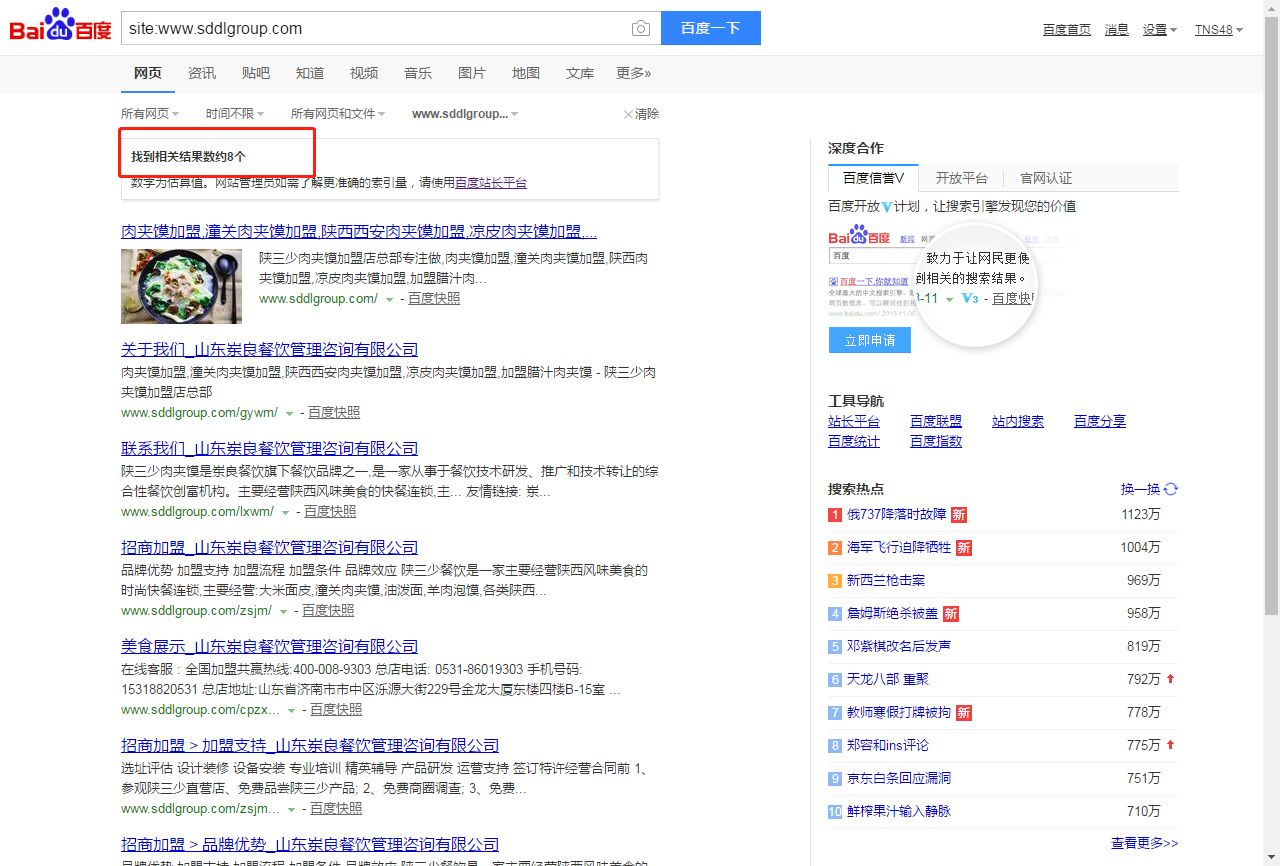Select the 开放平台 tab
This screenshot has height=866, width=1280.
tap(961, 178)
